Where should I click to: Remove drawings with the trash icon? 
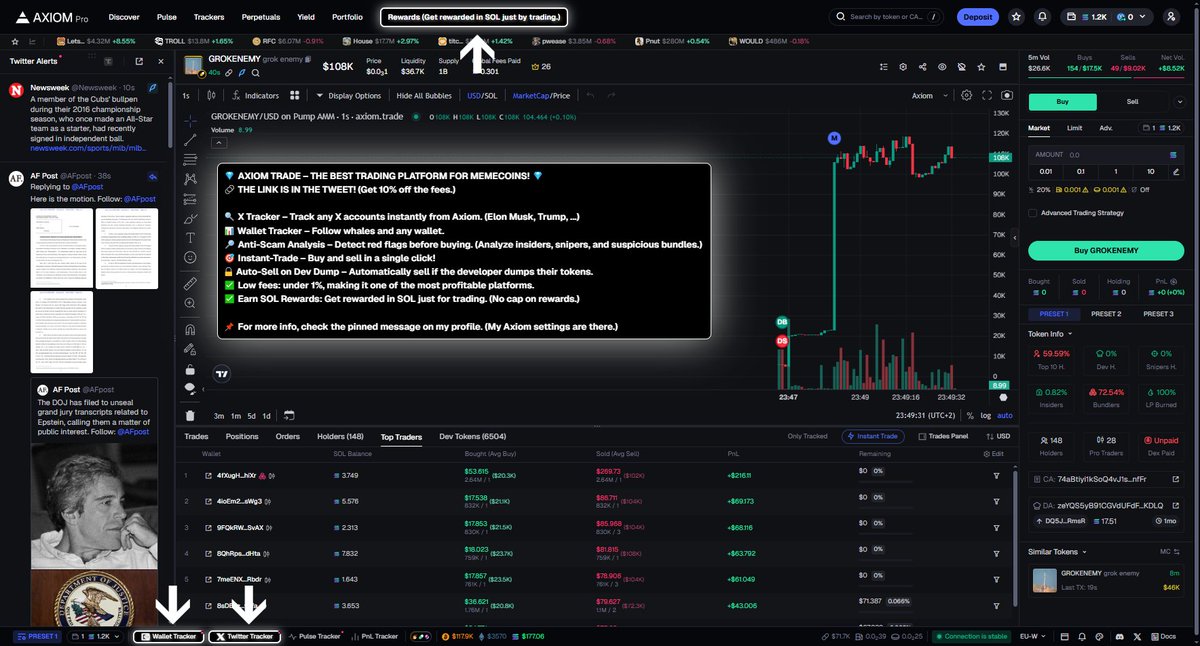(190, 415)
